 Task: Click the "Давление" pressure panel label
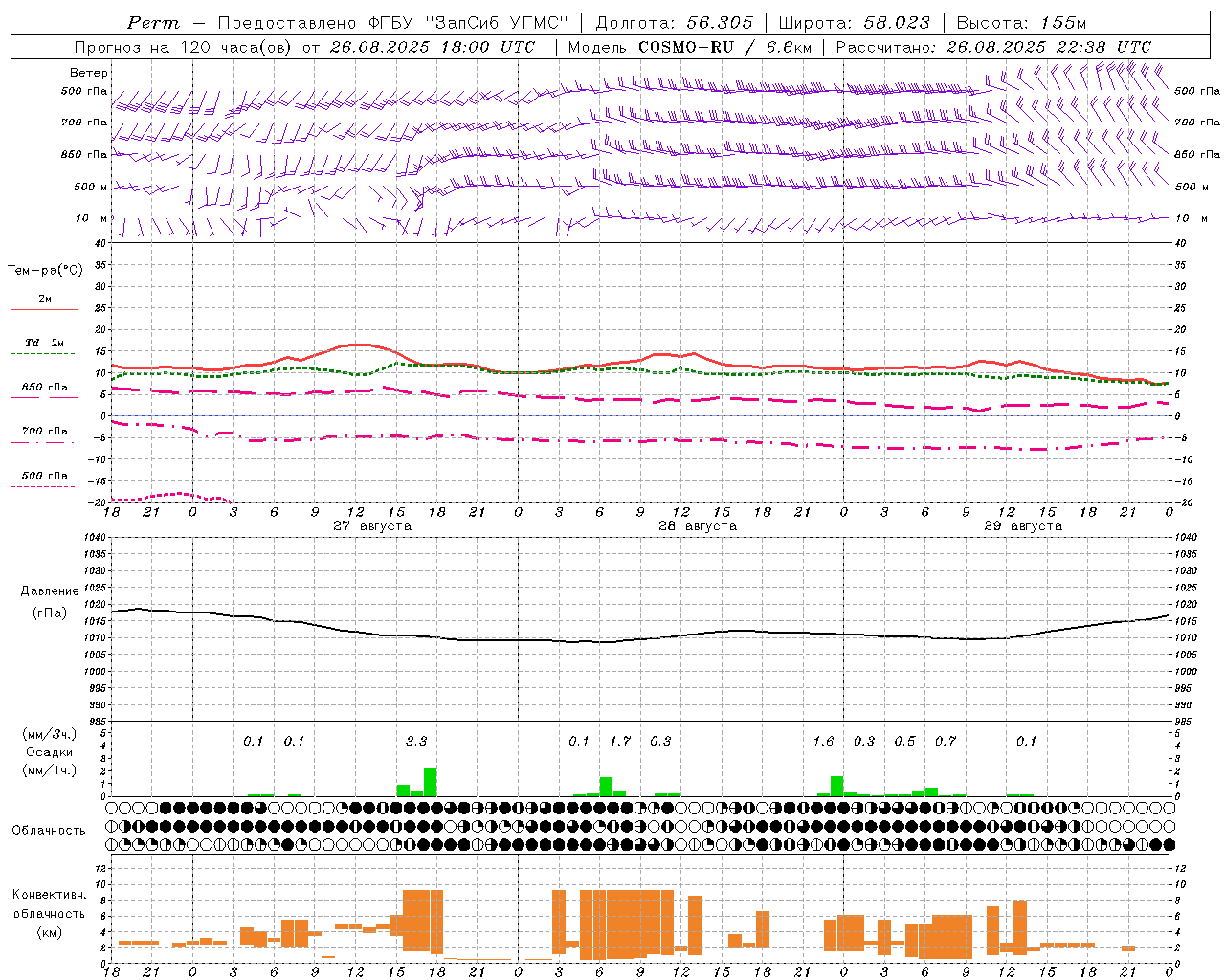(50, 591)
